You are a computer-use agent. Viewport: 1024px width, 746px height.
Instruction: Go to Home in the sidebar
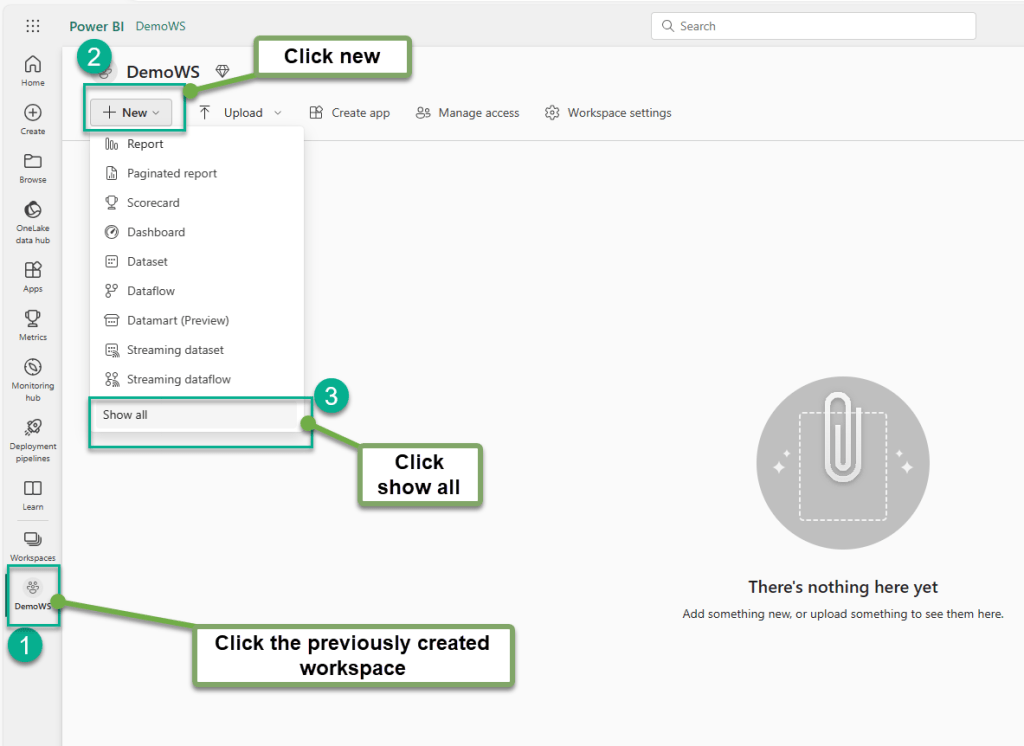(33, 71)
